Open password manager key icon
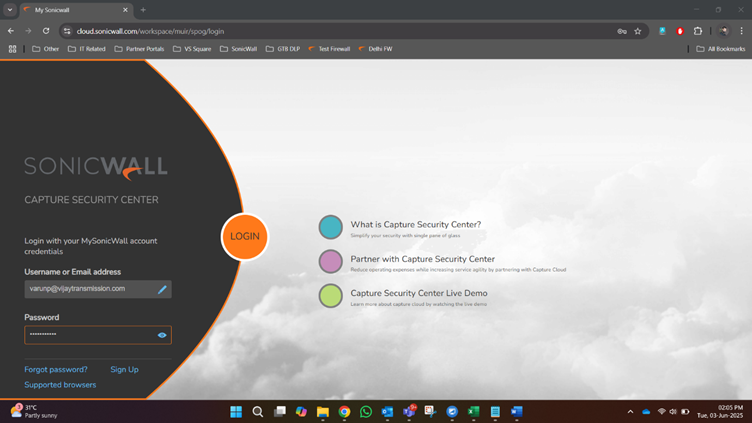This screenshot has height=423, width=752. (622, 31)
